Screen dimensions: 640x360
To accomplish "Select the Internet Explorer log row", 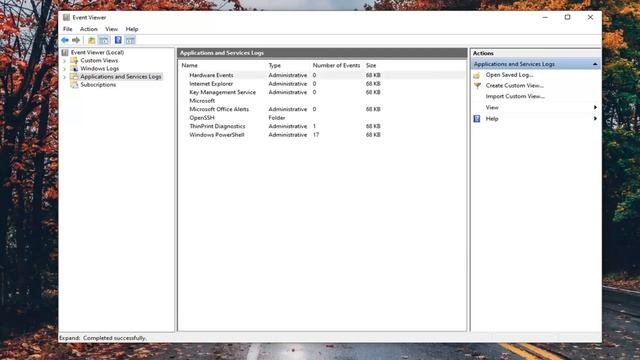I will coord(322,84).
